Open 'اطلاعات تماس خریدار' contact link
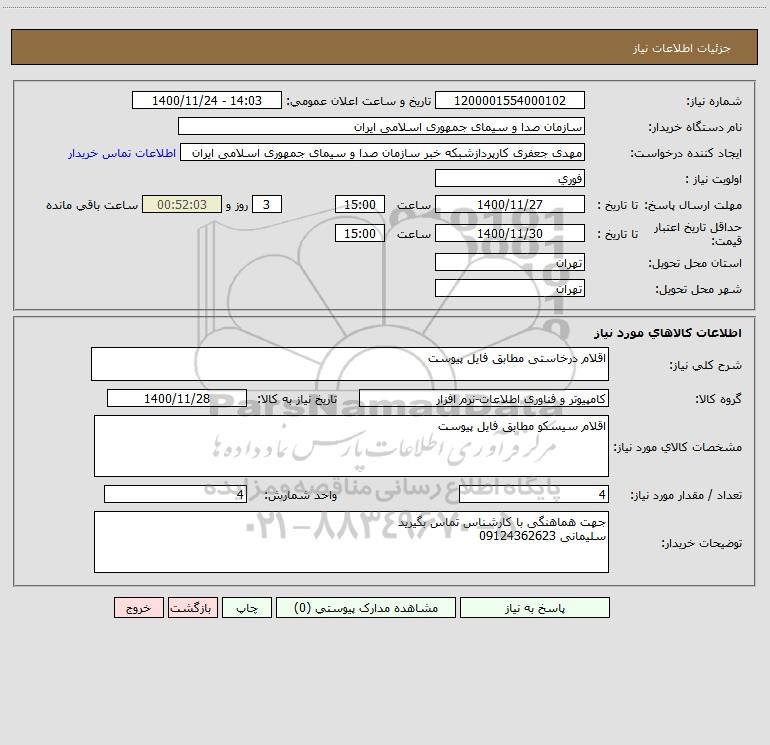Viewport: 770px width, 745px height. pyautogui.click(x=122, y=153)
